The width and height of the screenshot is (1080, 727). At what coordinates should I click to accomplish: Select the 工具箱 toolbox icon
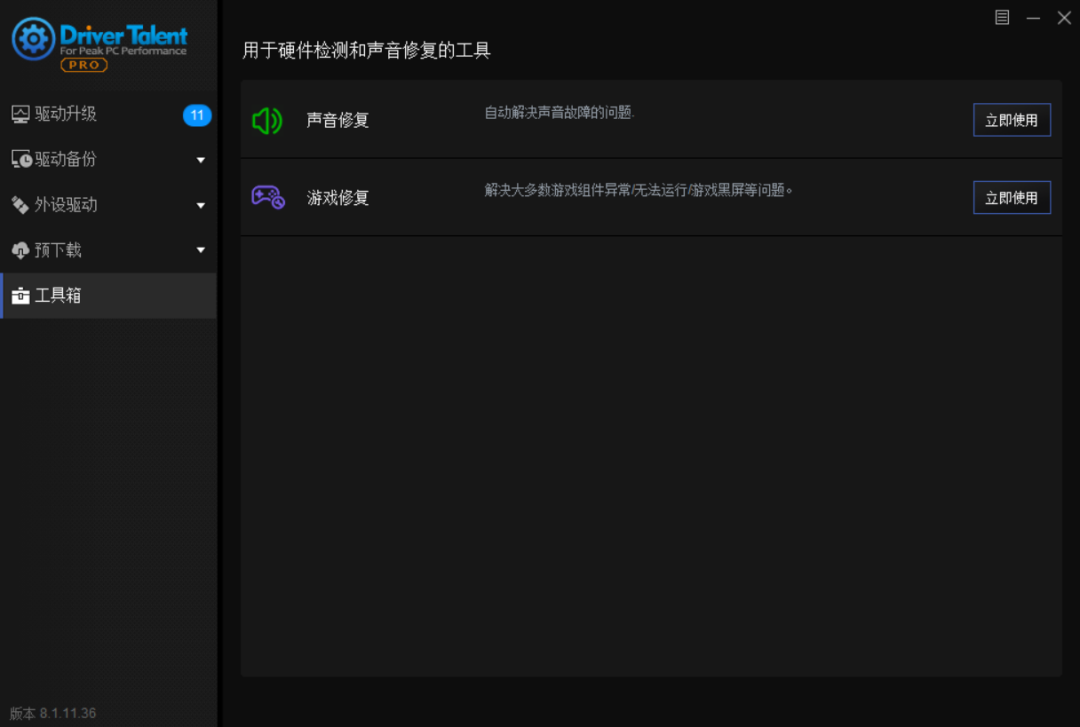pyautogui.click(x=19, y=295)
